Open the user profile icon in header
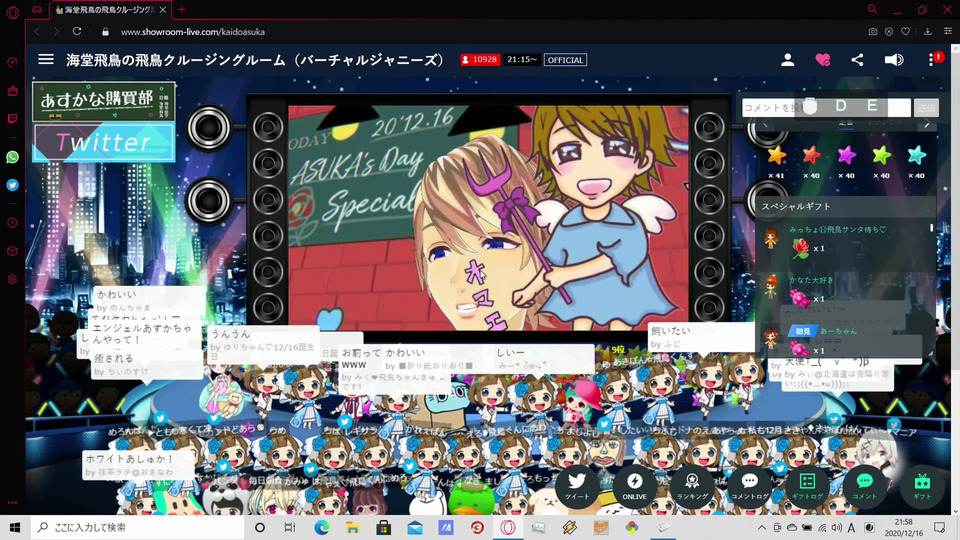The width and height of the screenshot is (960, 540). [x=788, y=59]
